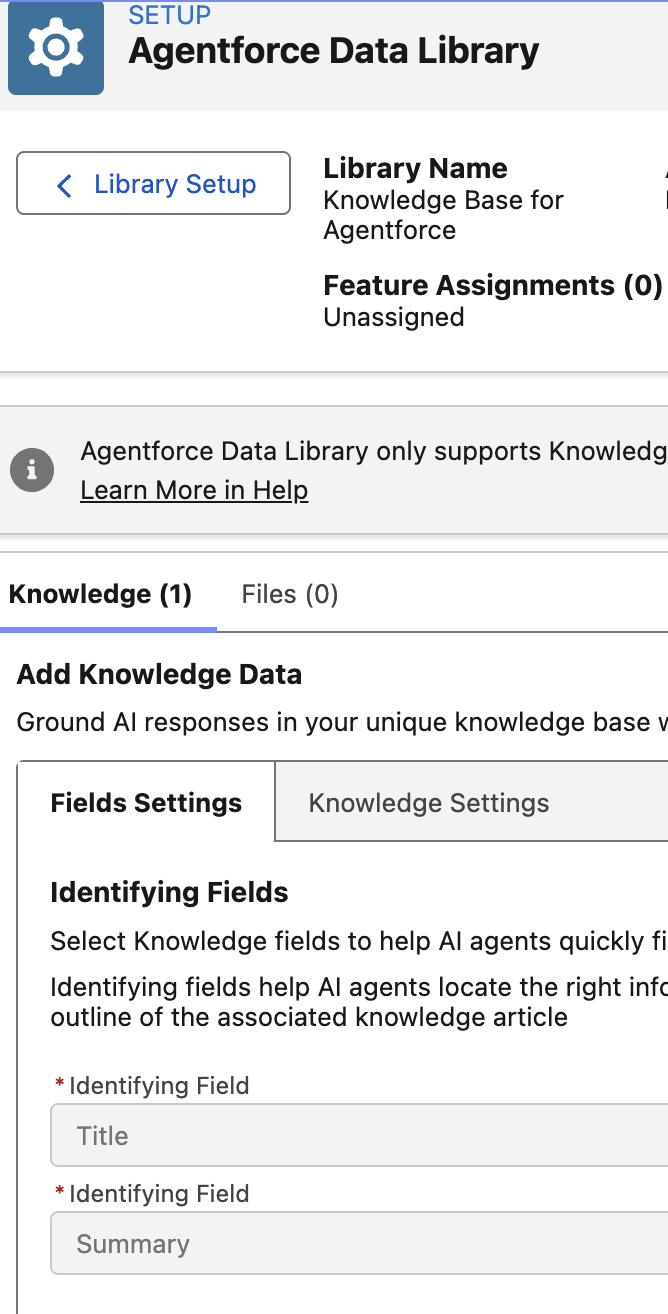Click the back chevron inside Library Setup
This screenshot has width=668, height=1314.
point(63,185)
